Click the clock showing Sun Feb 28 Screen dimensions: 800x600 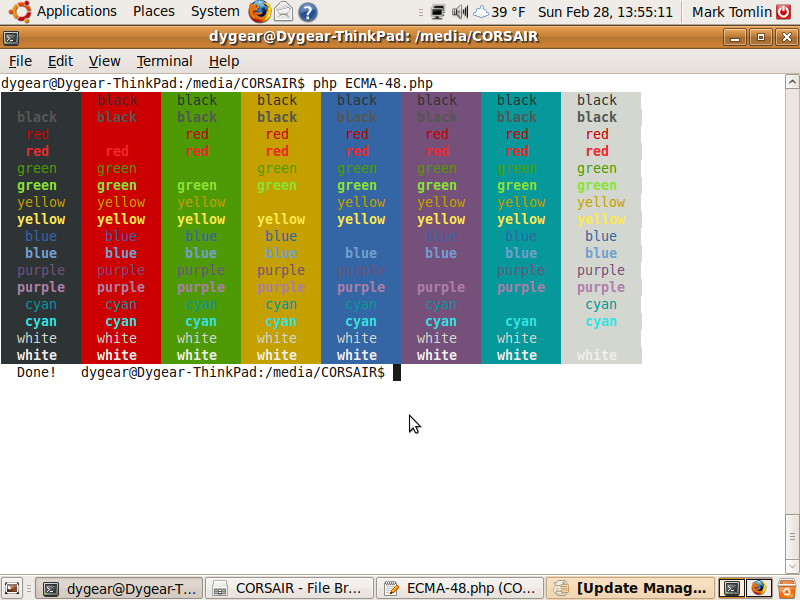(605, 12)
